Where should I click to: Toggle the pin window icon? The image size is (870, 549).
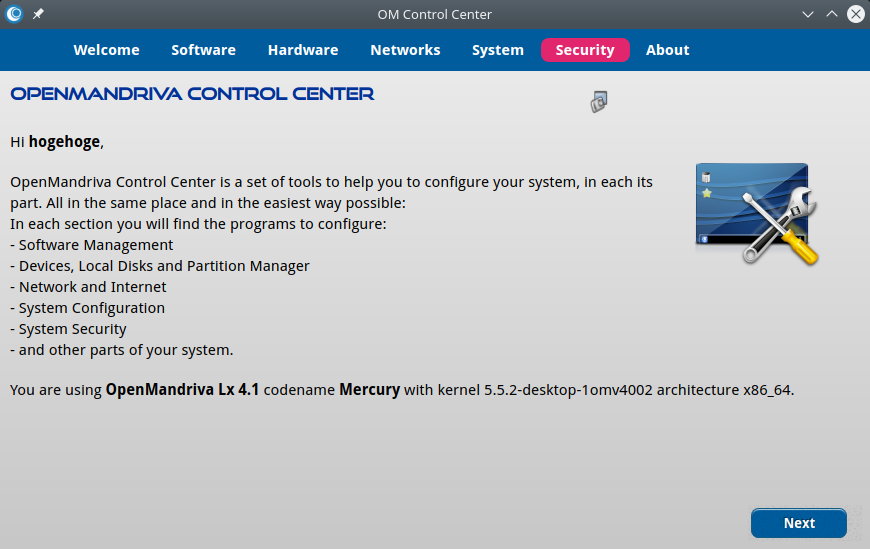coord(38,14)
